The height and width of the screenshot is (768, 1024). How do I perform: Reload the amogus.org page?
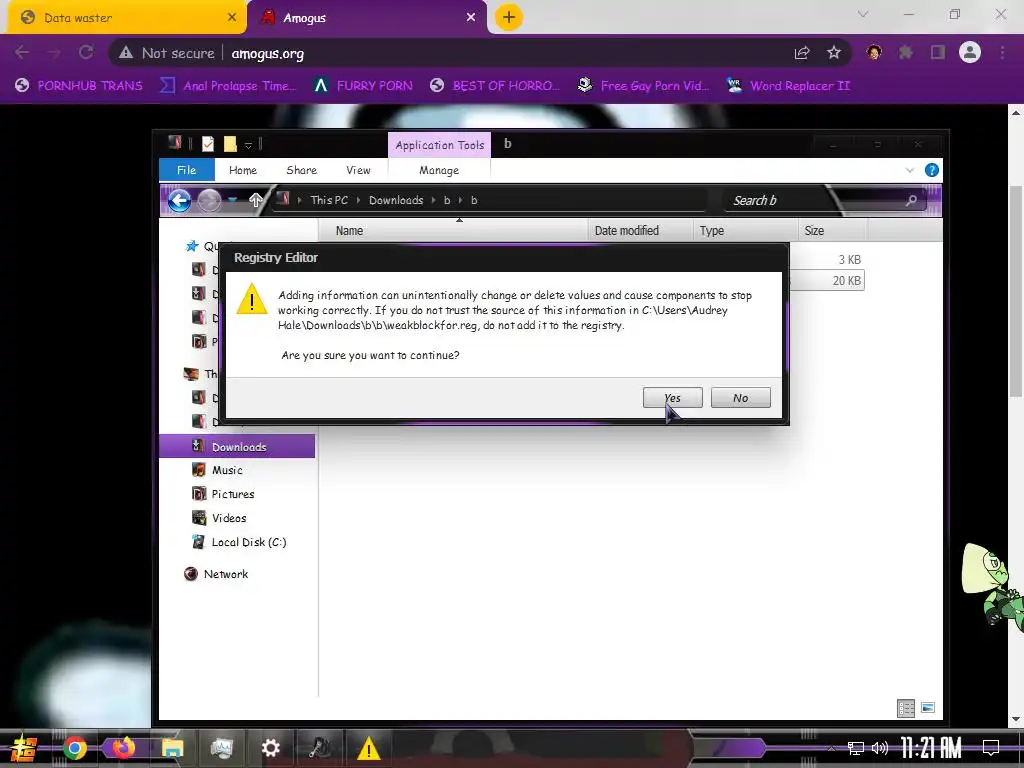(x=86, y=52)
